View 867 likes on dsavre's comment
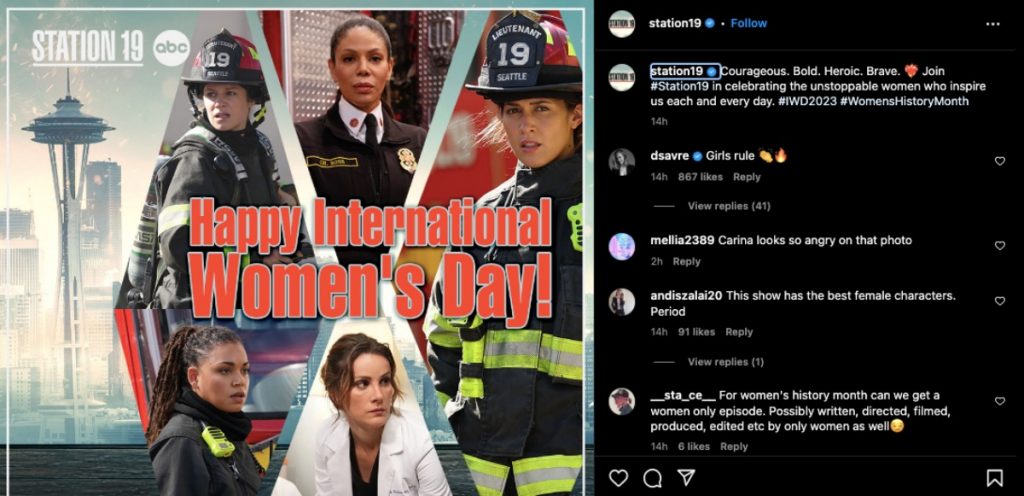Image resolution: width=1024 pixels, height=496 pixels. click(700, 177)
